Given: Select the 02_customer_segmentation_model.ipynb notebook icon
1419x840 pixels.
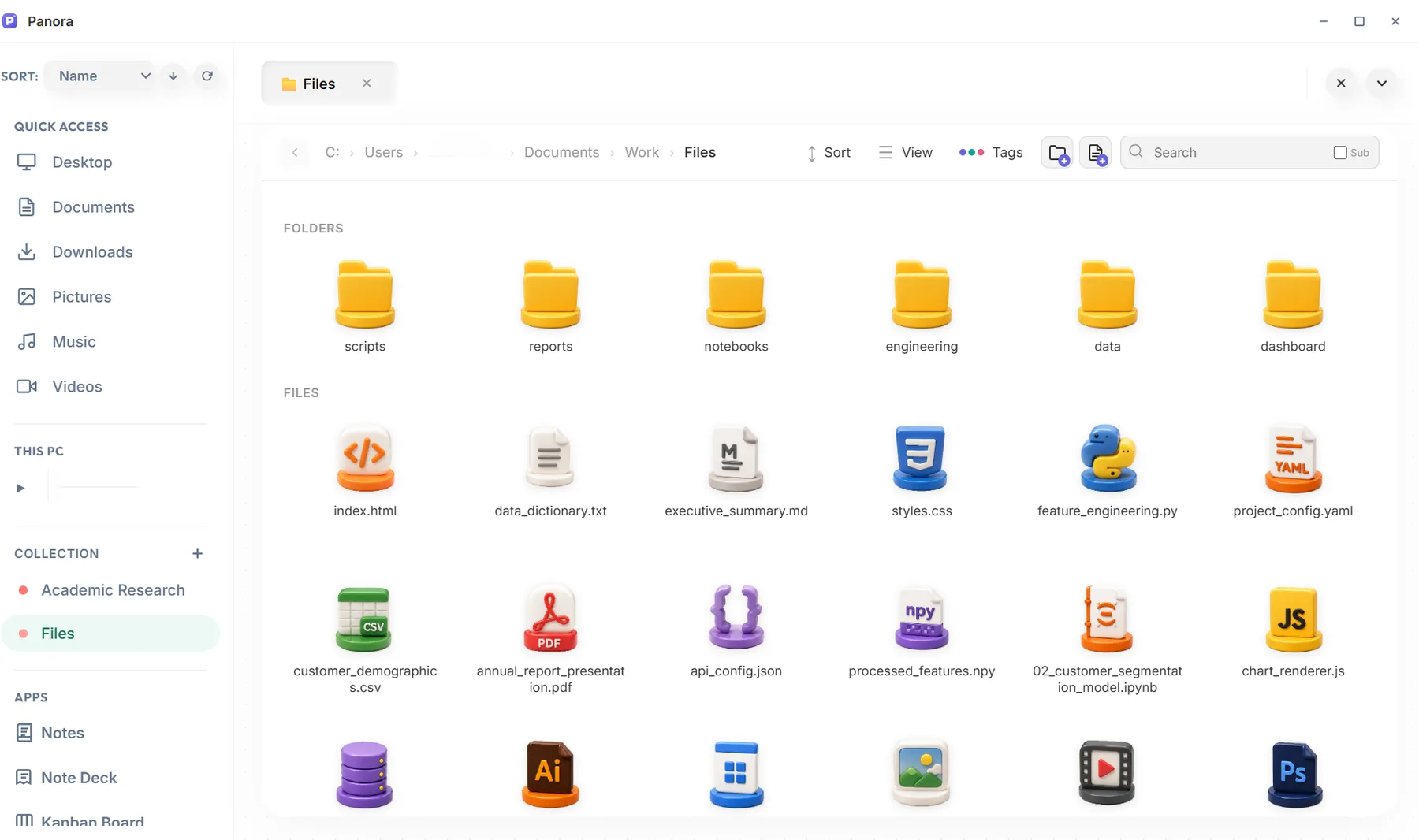Looking at the screenshot, I should pos(1106,619).
